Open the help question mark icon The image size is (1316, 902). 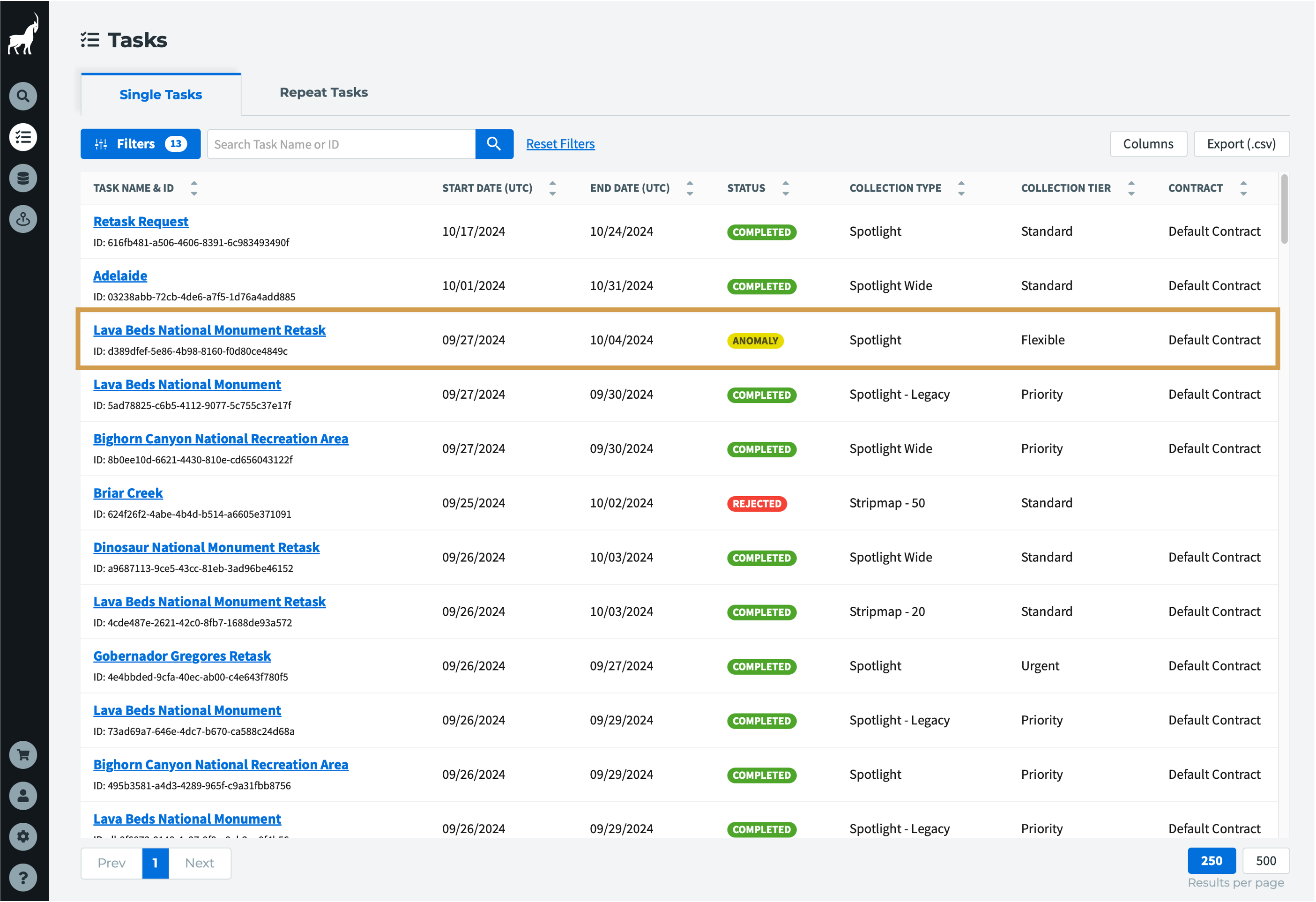pos(23,878)
